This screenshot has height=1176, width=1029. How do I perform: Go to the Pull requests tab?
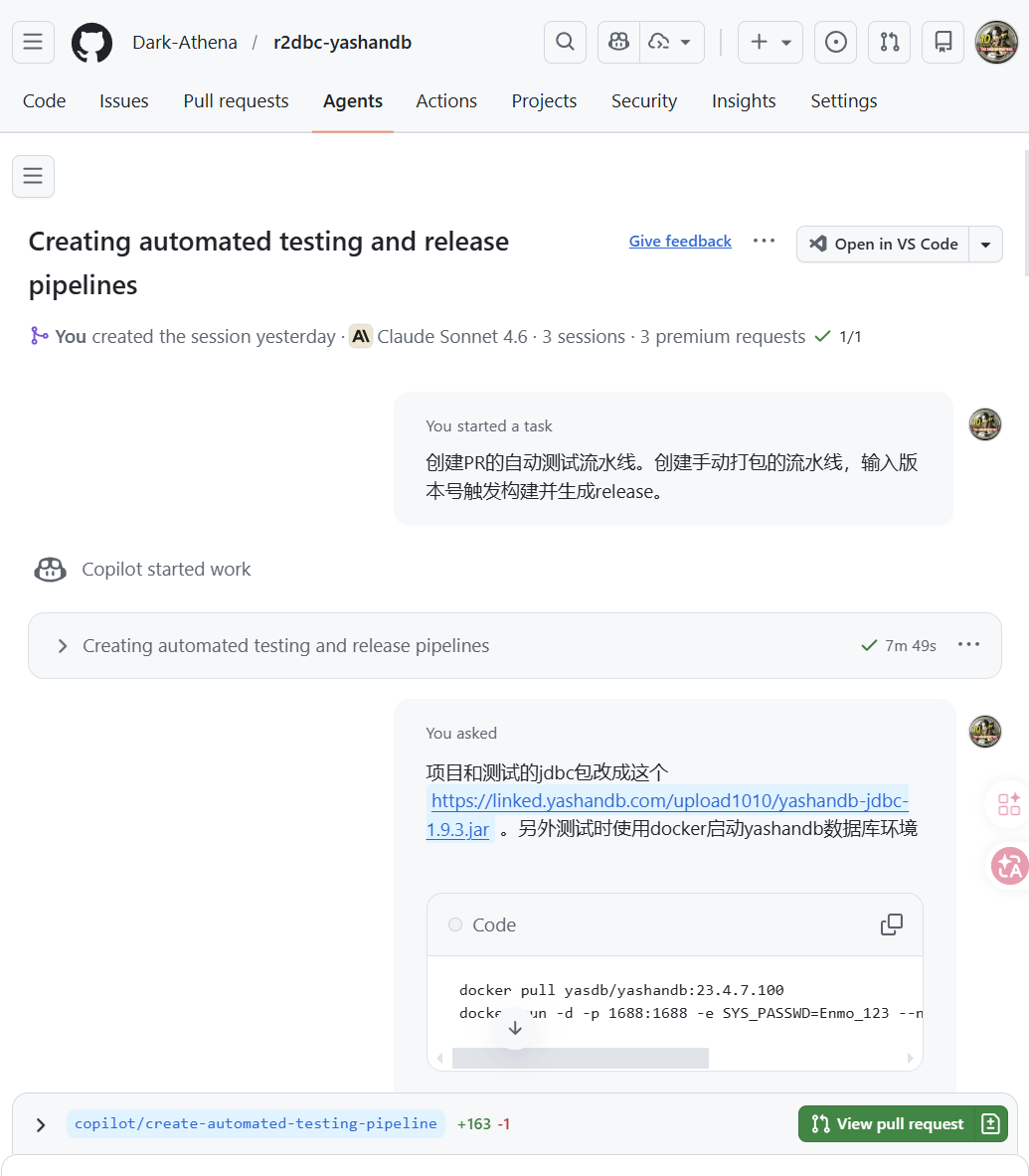pyautogui.click(x=236, y=101)
